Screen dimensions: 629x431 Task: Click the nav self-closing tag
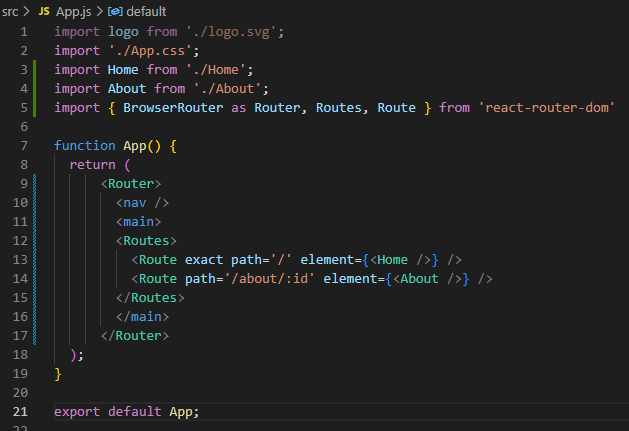142,203
